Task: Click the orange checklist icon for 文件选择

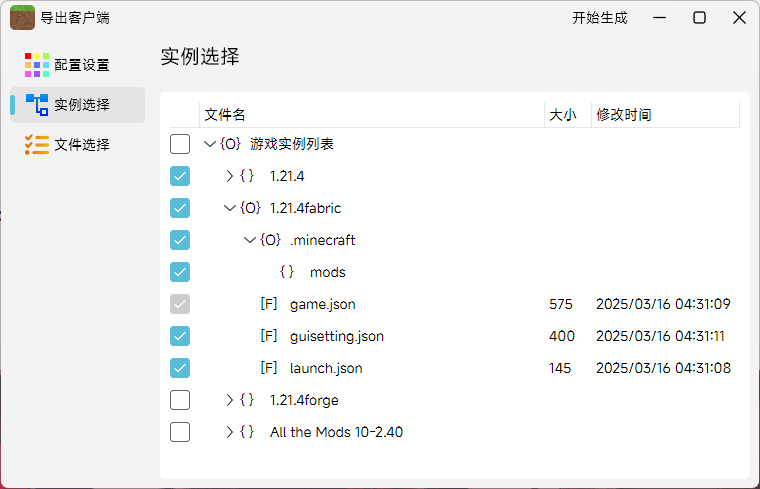Action: pos(37,145)
